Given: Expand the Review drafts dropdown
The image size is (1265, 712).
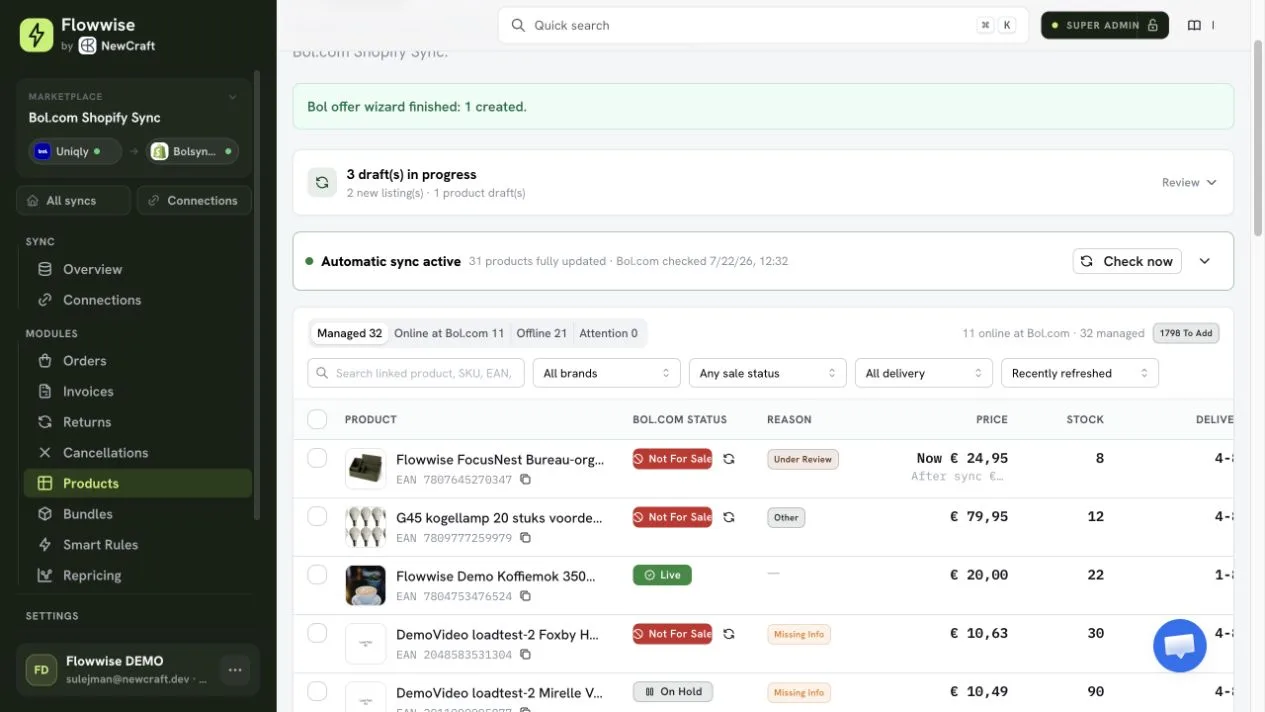Looking at the screenshot, I should (1189, 182).
